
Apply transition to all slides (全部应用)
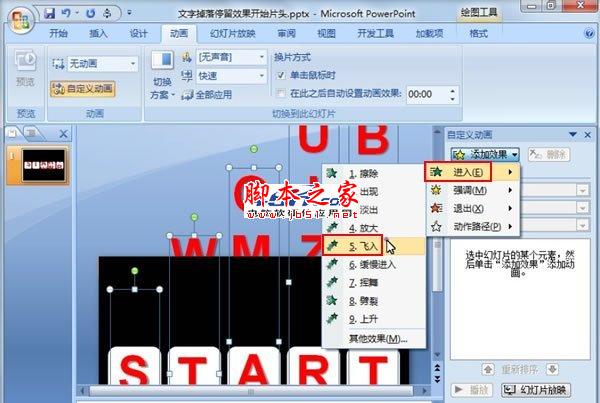pyautogui.click(x=207, y=95)
